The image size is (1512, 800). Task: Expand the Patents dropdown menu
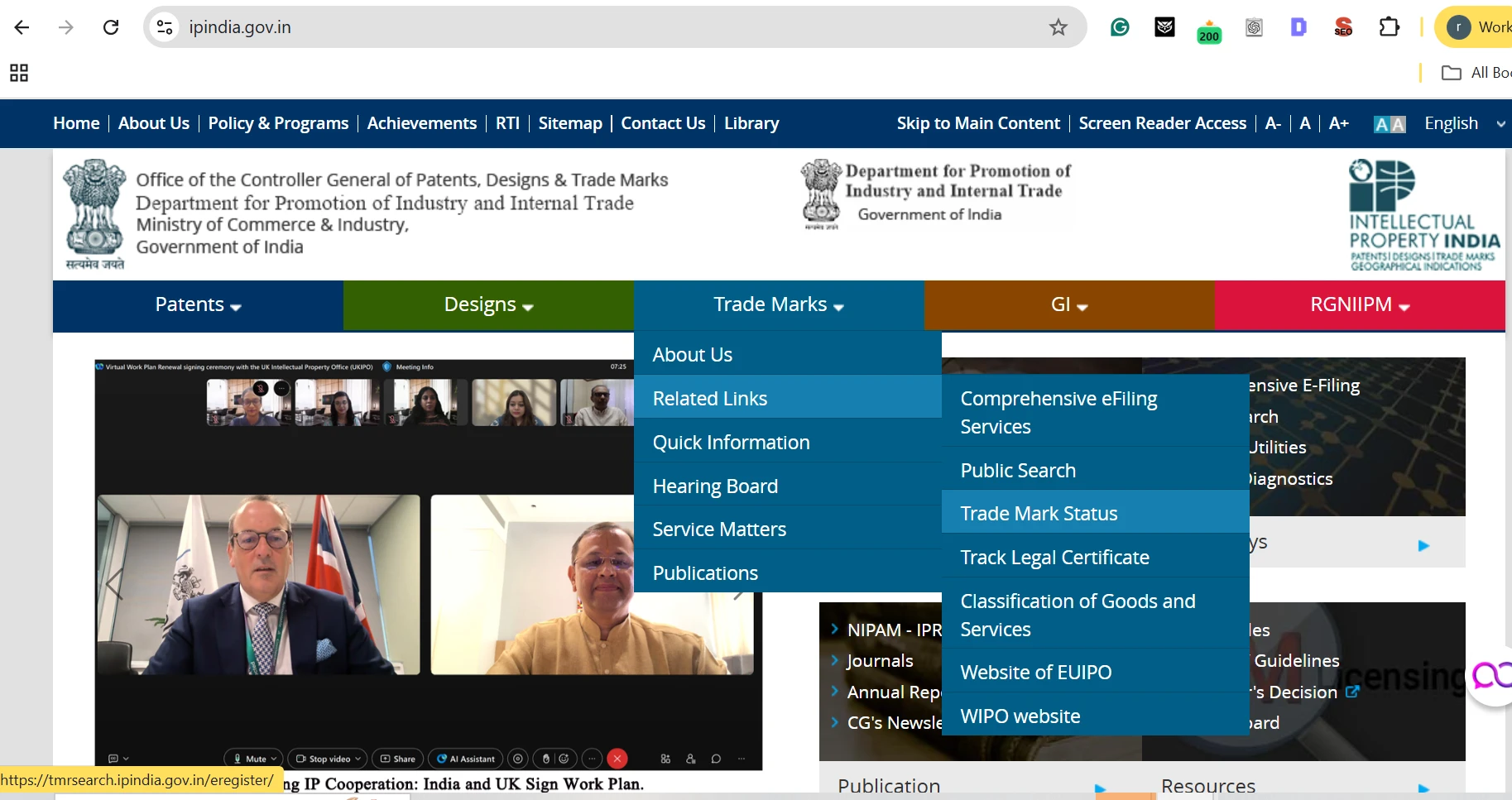(198, 304)
